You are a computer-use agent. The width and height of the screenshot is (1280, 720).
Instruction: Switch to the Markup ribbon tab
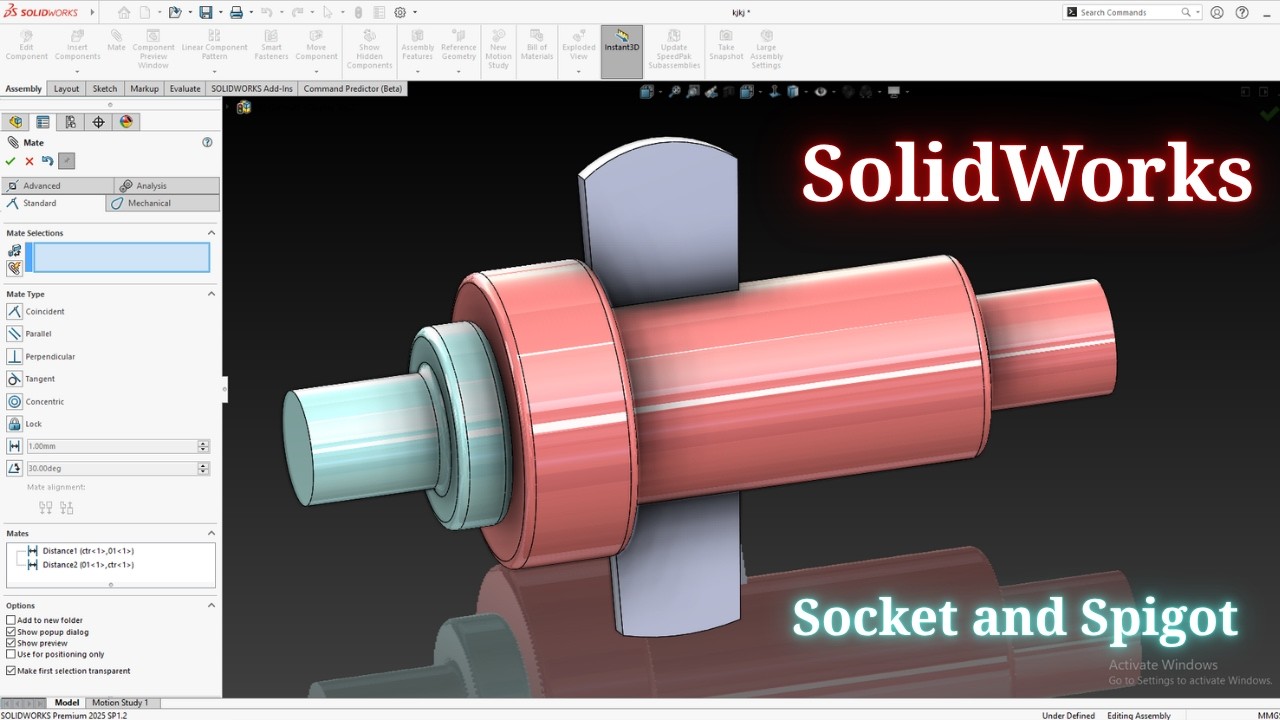(145, 88)
